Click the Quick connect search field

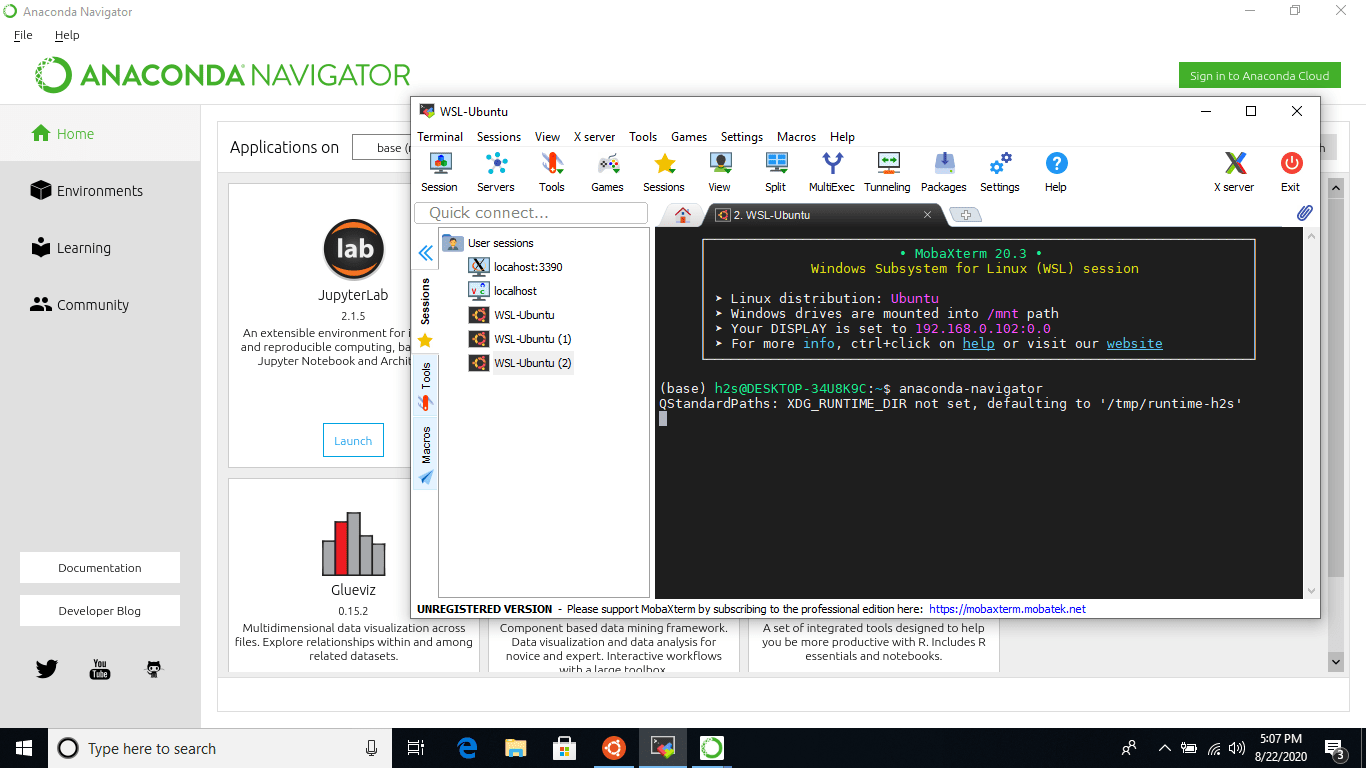coord(529,213)
